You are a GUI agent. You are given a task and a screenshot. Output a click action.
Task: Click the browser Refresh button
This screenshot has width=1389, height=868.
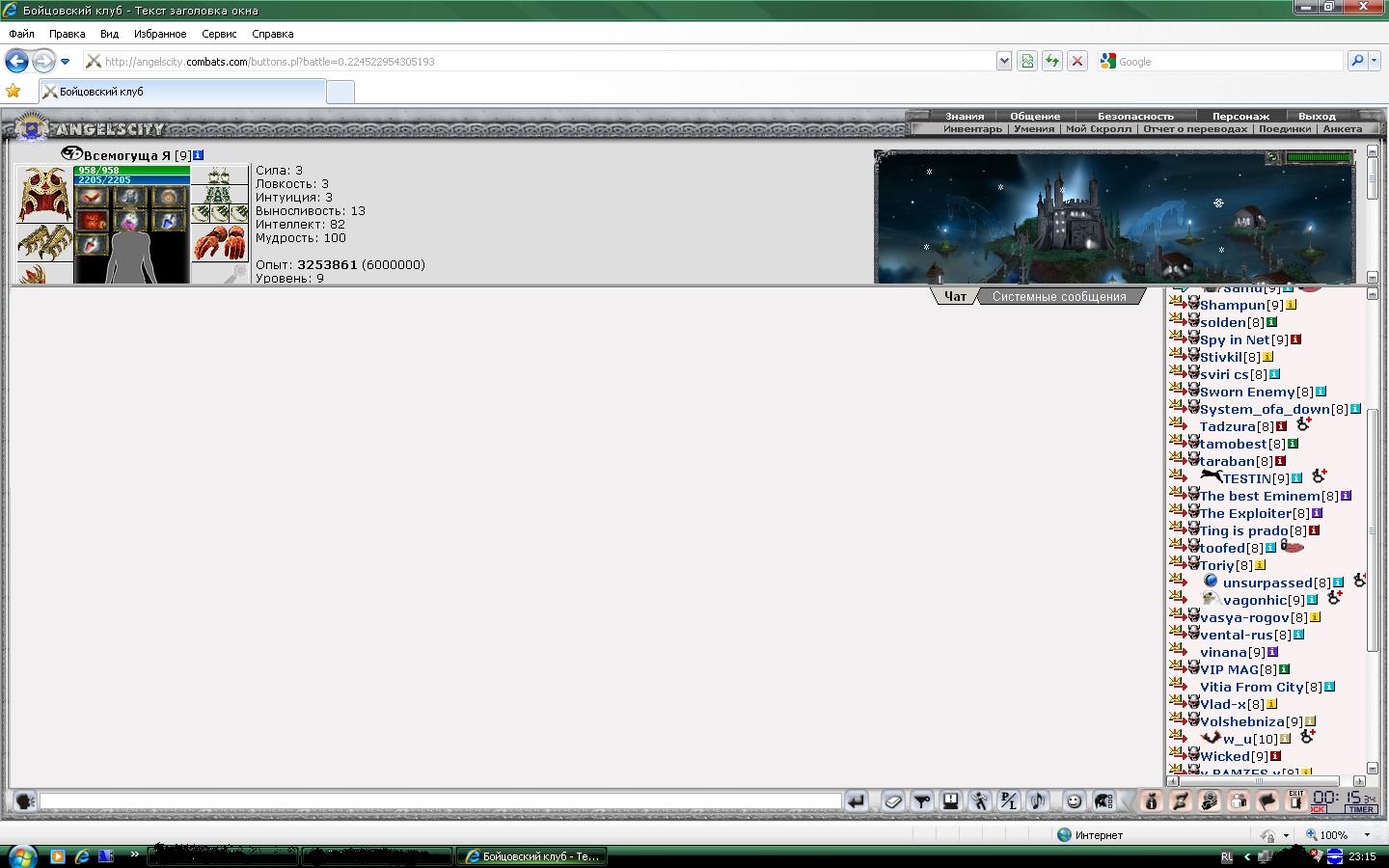tap(1052, 61)
